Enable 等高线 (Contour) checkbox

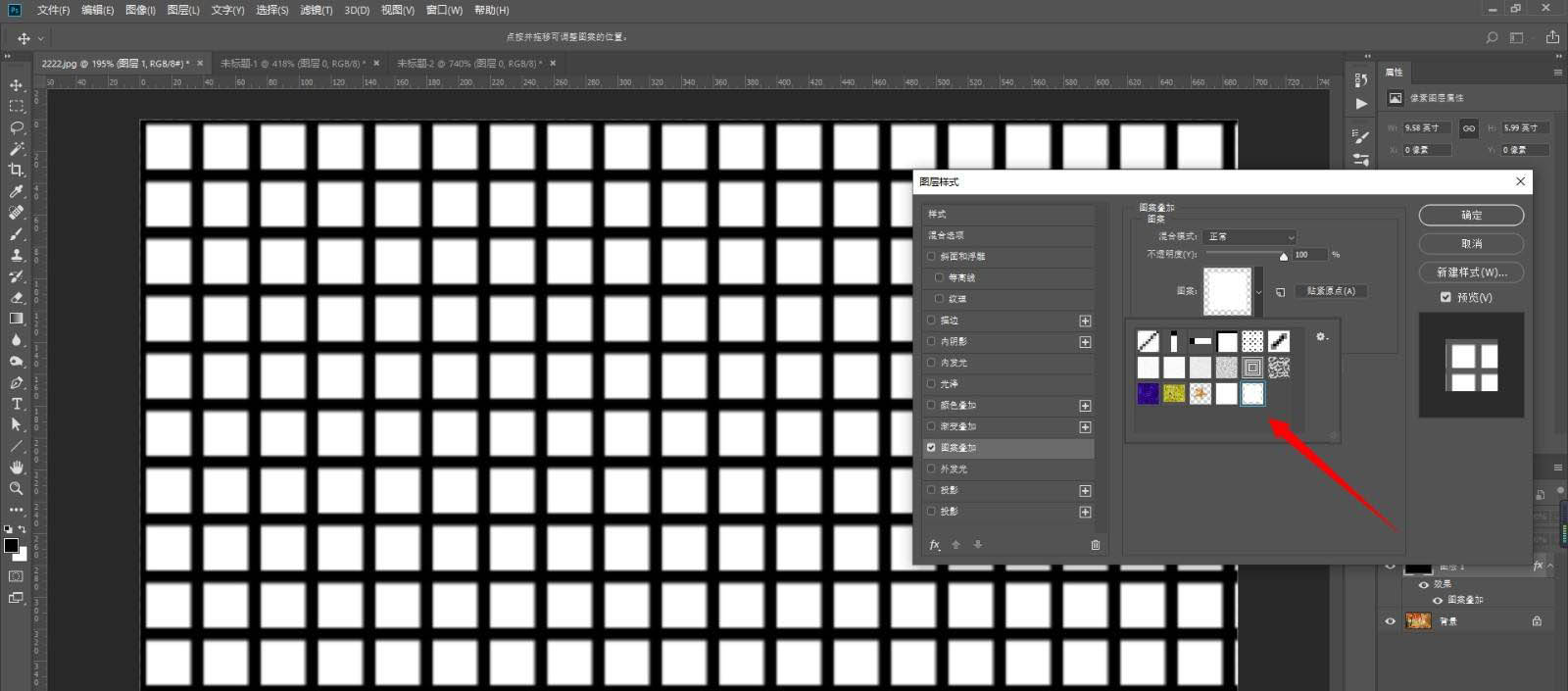click(939, 277)
